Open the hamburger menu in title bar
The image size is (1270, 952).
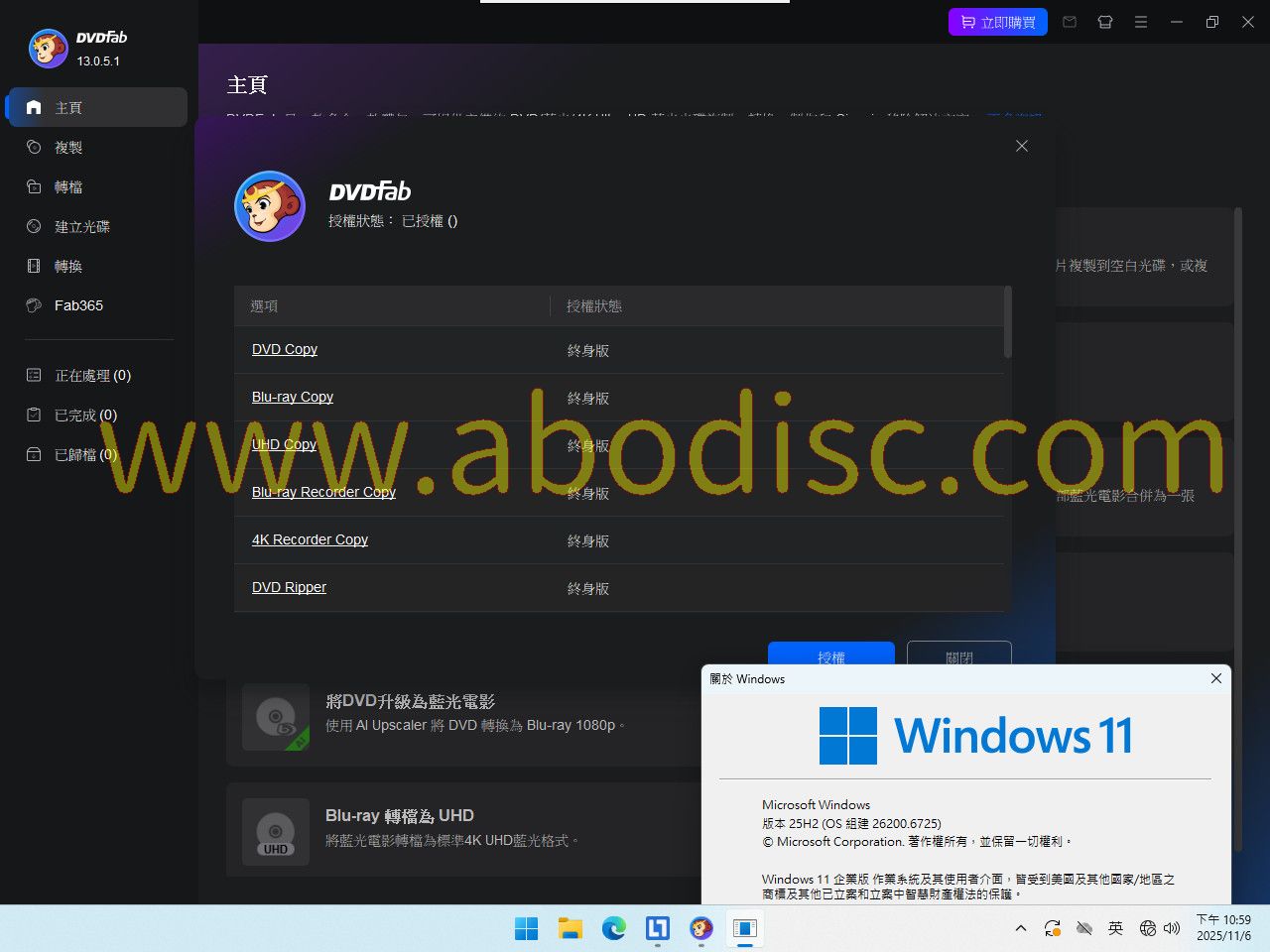pyautogui.click(x=1141, y=22)
